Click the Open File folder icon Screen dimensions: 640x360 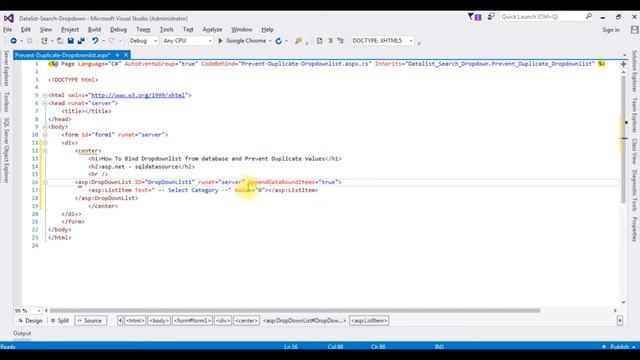tap(60, 41)
